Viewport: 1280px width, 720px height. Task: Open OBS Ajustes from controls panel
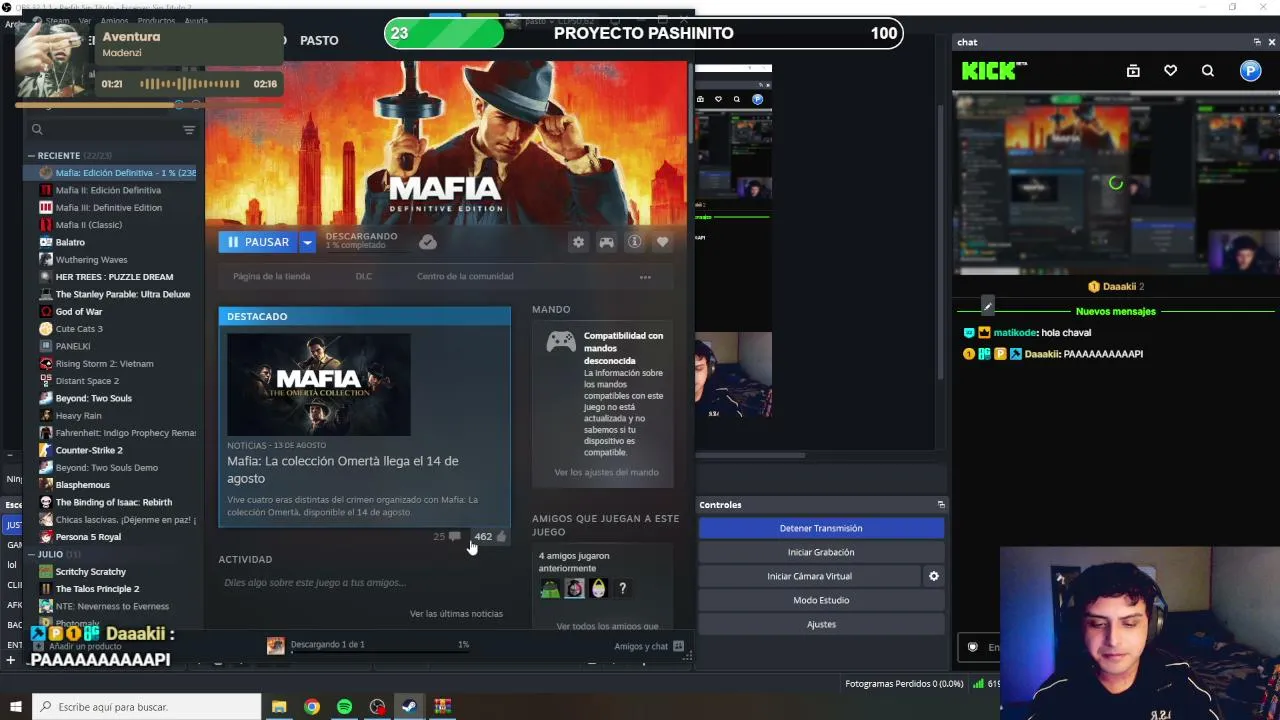click(821, 624)
